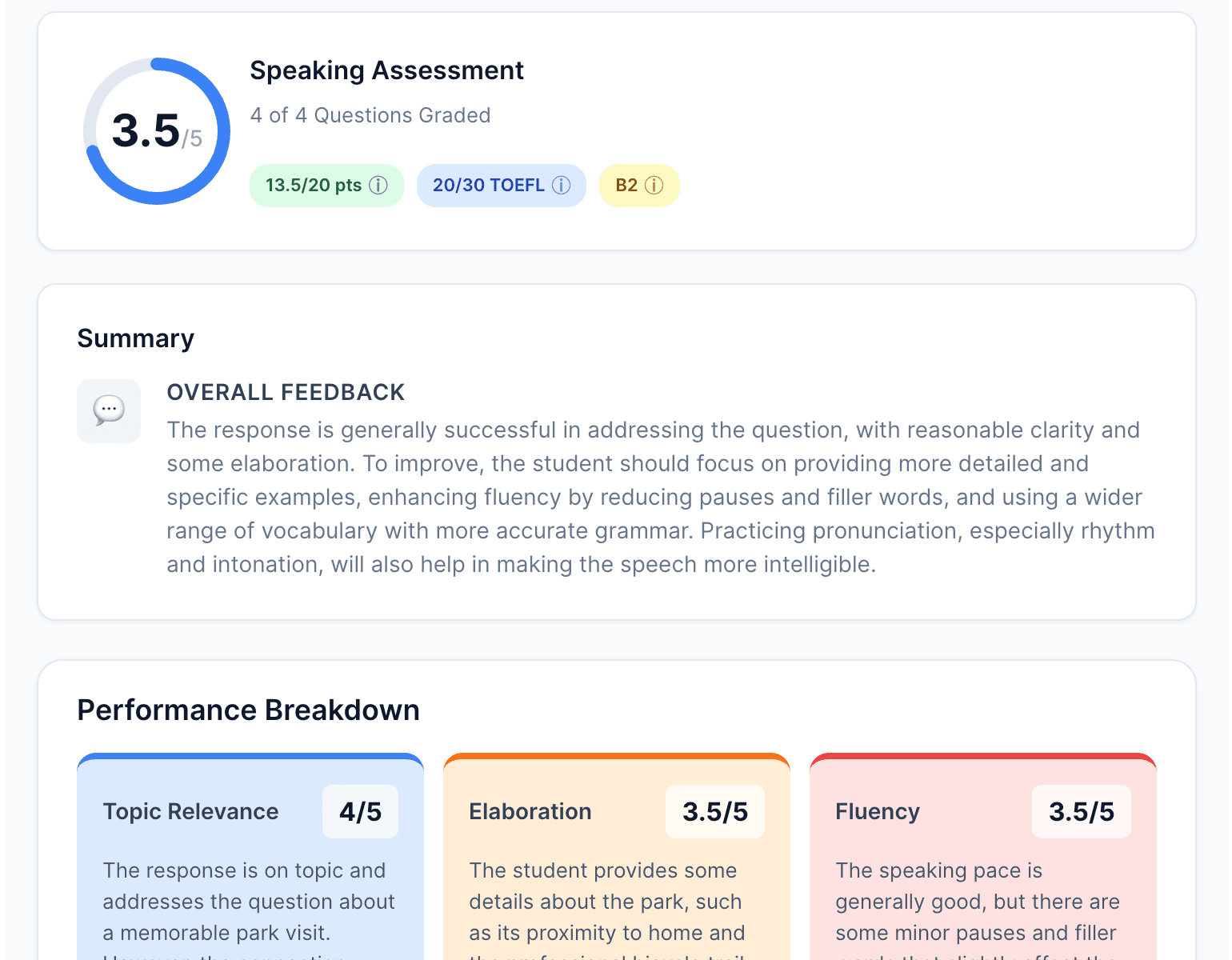Expand the Performance Breakdown section
Viewport: 1232px width, 960px height.
pyautogui.click(x=248, y=710)
